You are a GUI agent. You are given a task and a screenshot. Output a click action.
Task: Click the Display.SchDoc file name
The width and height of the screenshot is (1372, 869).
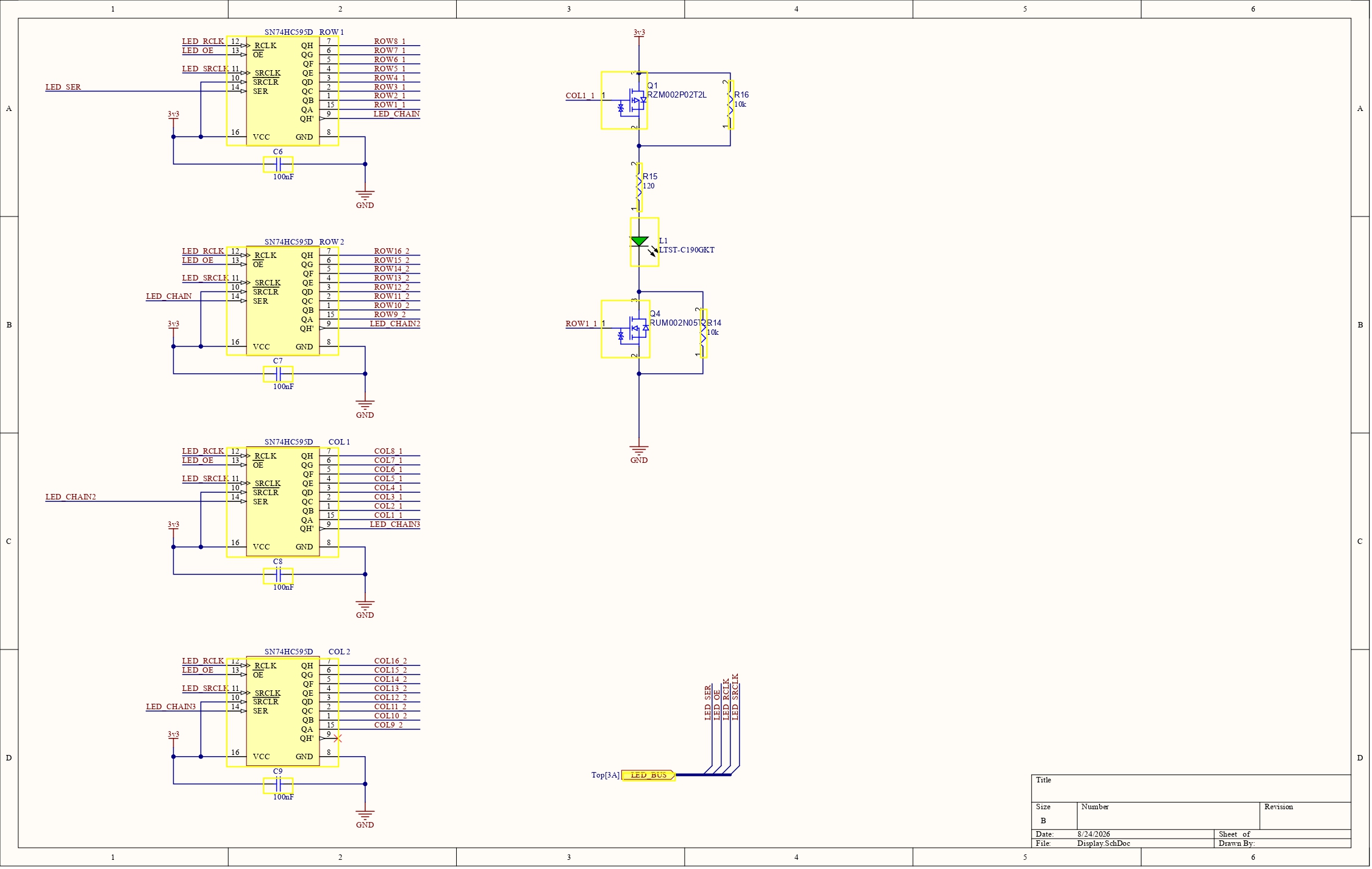click(1104, 844)
